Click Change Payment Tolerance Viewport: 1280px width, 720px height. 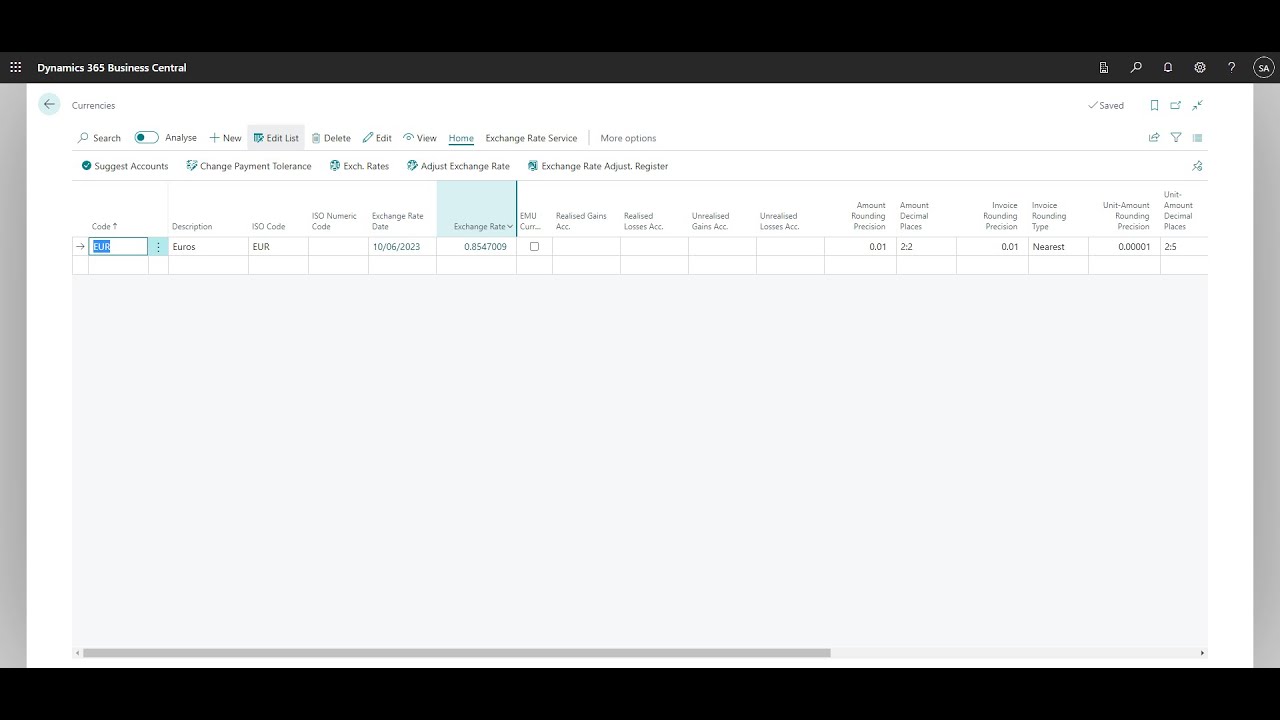point(249,166)
